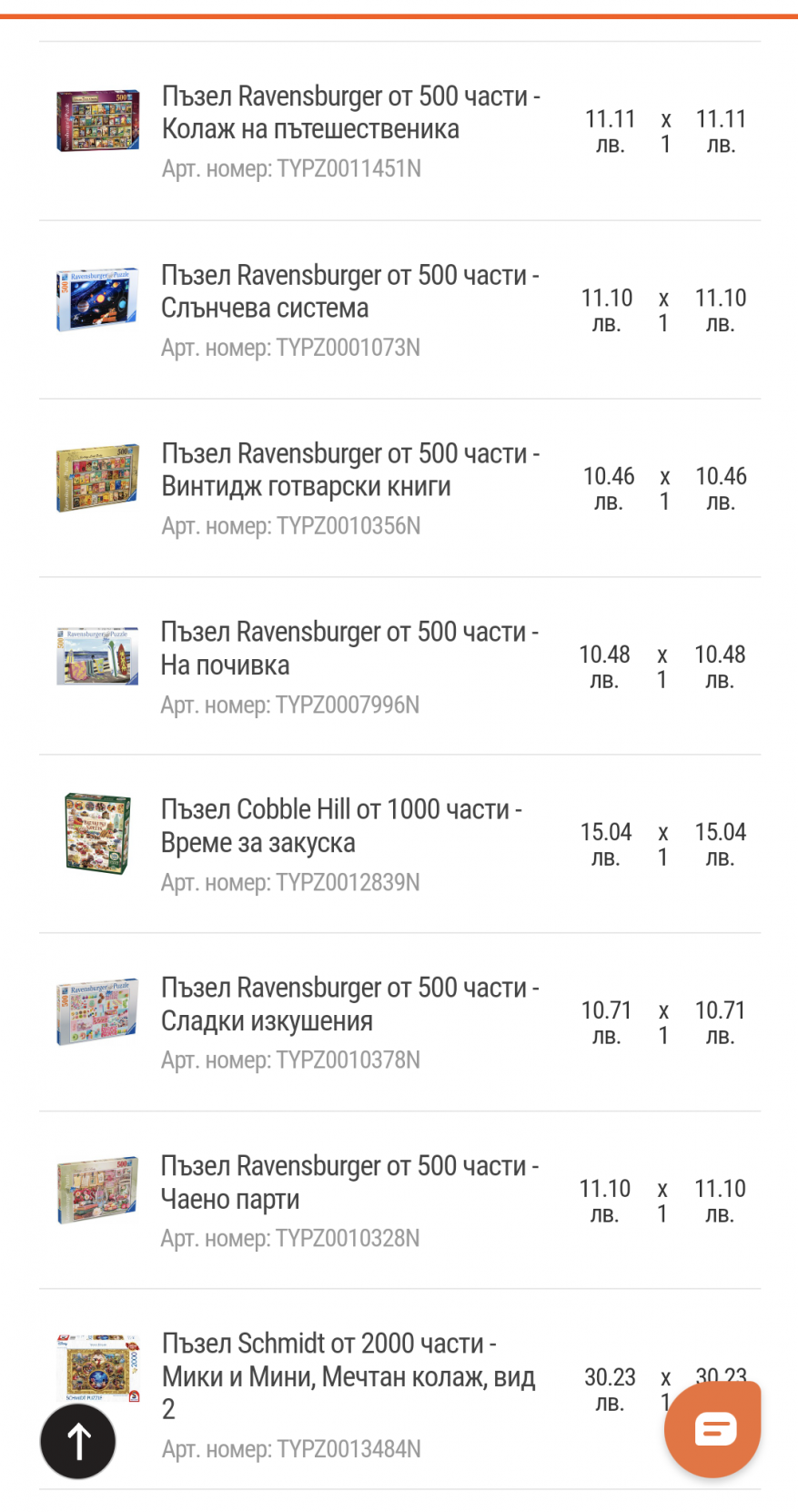Select article number TYPZ0012839N text
Viewport: 798px width, 1512px height.
click(x=290, y=882)
